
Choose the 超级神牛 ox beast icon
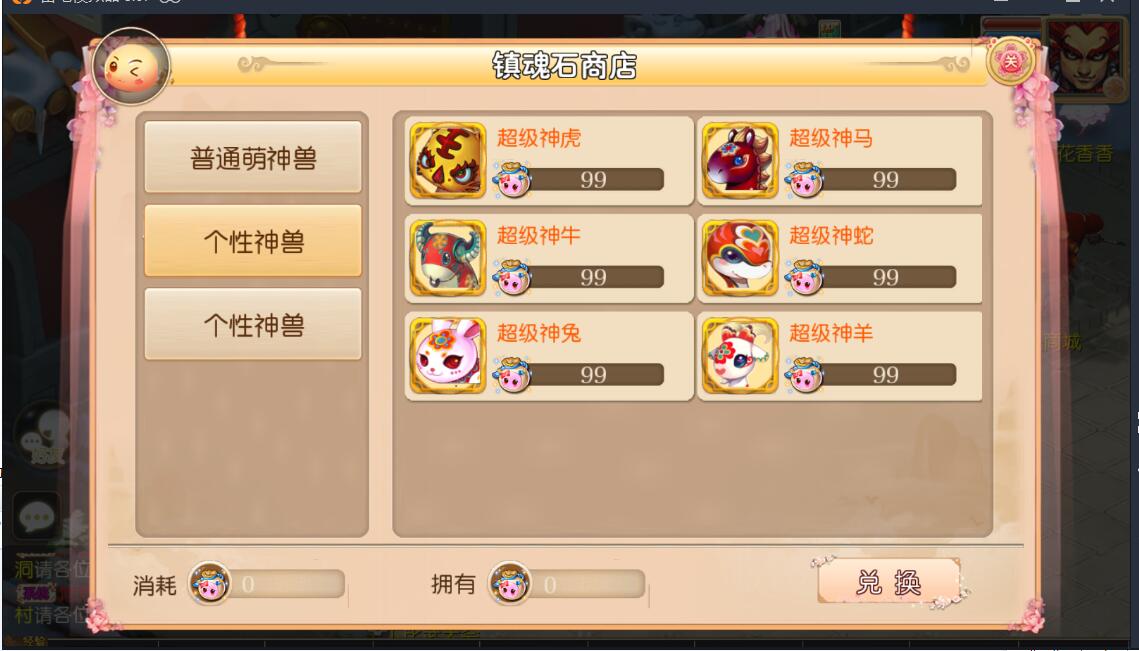[x=447, y=258]
